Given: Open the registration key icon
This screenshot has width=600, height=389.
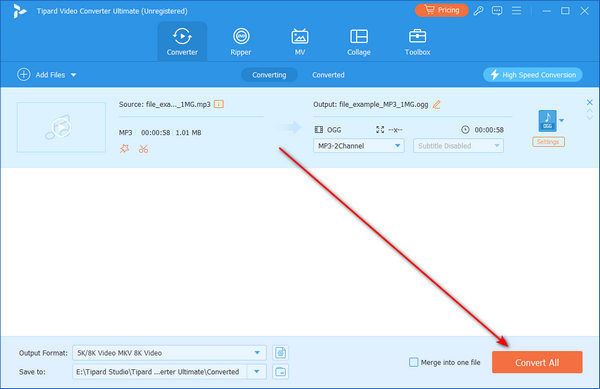Looking at the screenshot, I should tap(478, 11).
